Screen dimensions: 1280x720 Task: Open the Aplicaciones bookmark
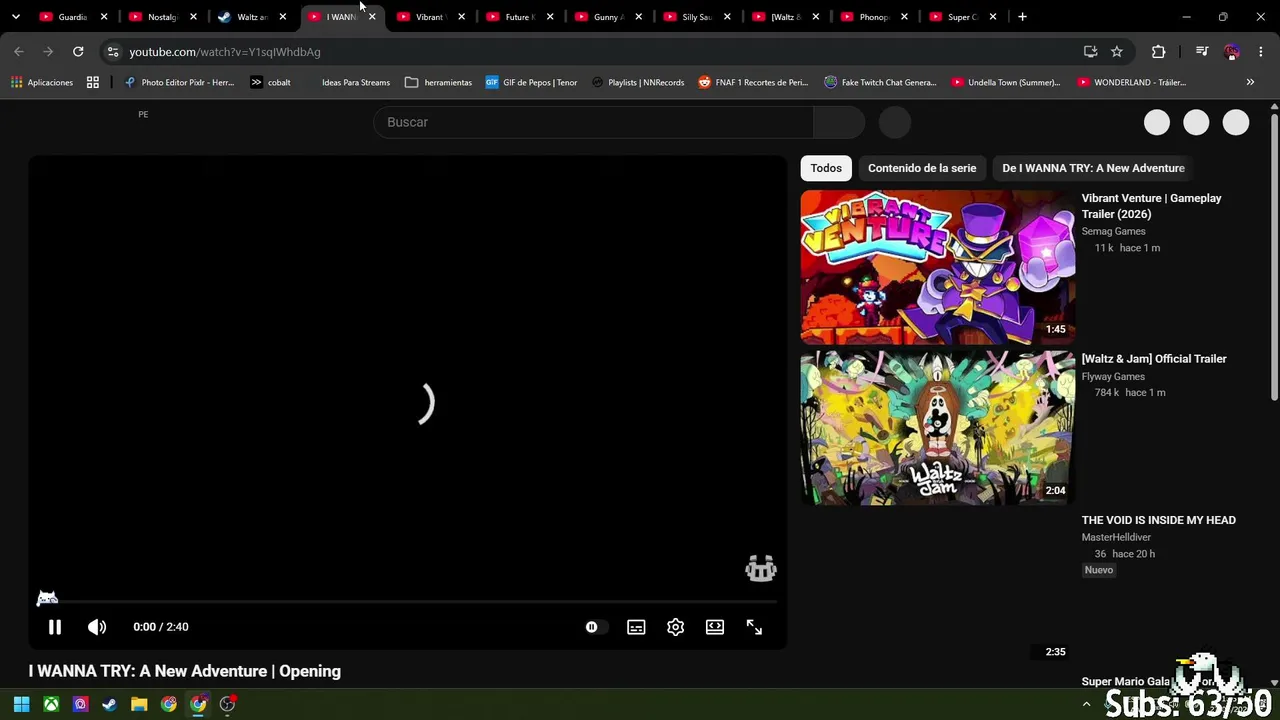pos(42,83)
